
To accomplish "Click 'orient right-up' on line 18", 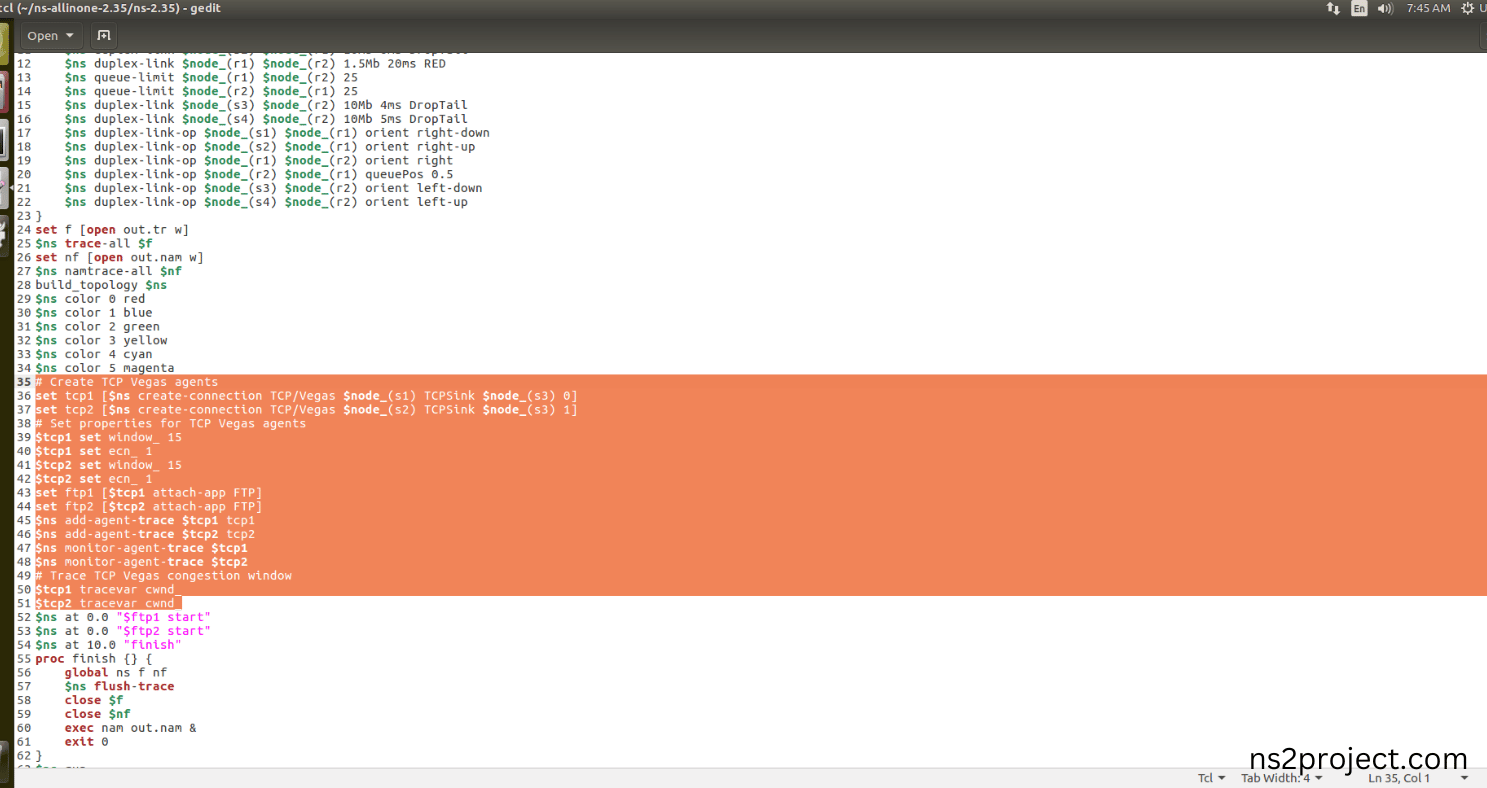I will 420,147.
